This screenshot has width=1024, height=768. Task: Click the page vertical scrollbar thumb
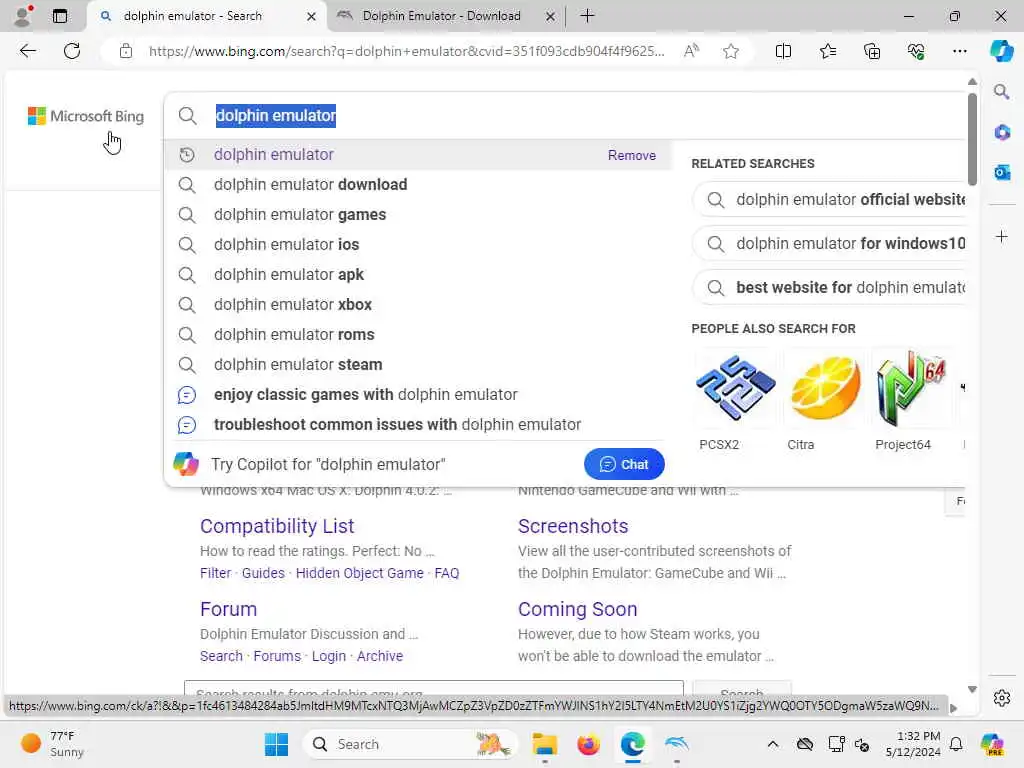click(x=972, y=138)
